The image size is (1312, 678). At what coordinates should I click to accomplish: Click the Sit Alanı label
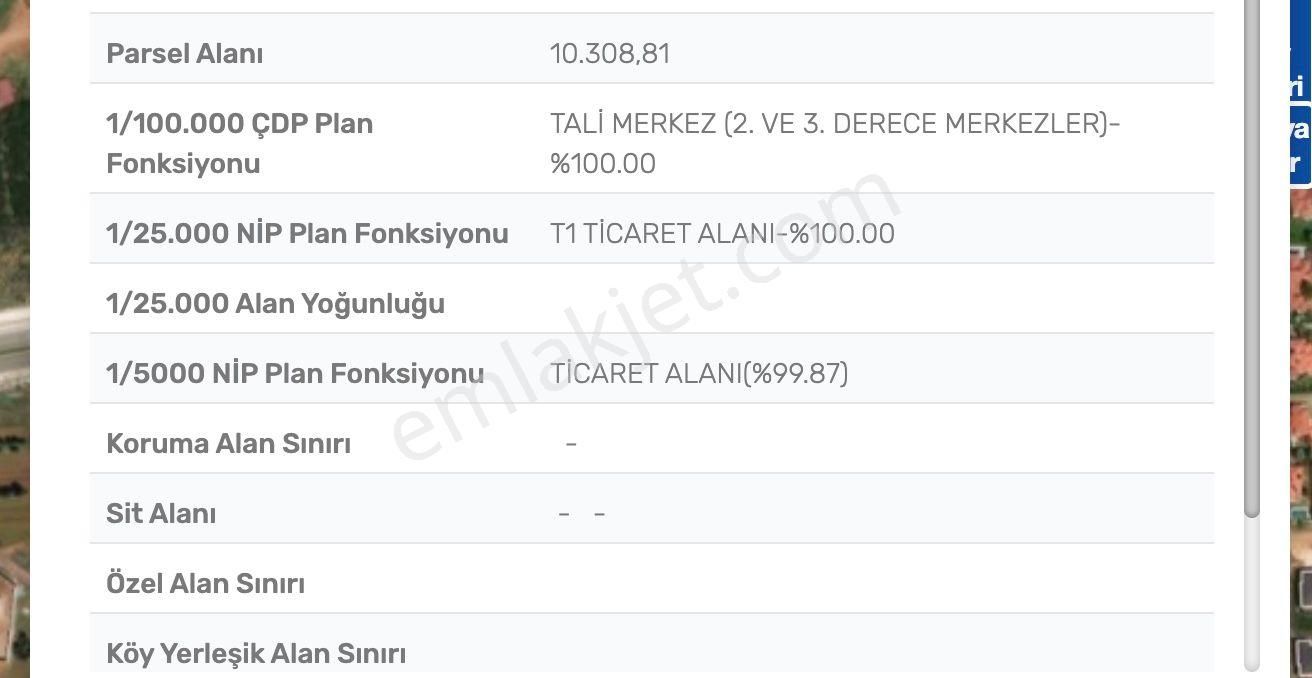click(161, 512)
